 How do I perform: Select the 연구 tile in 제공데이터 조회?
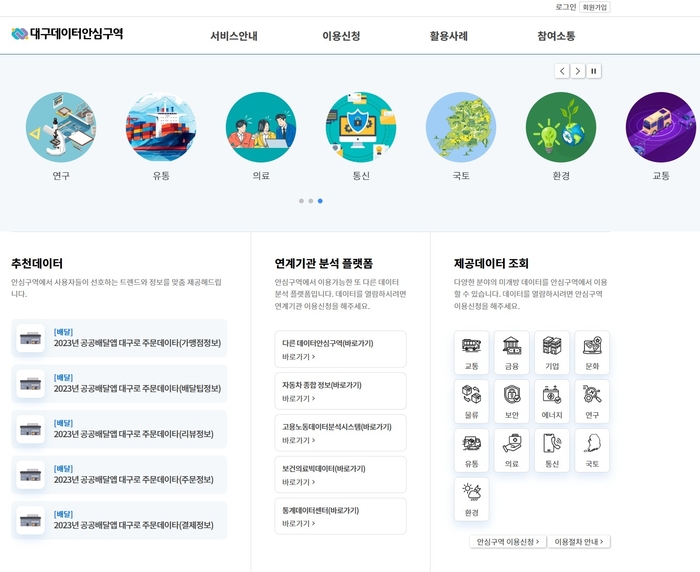[592, 401]
